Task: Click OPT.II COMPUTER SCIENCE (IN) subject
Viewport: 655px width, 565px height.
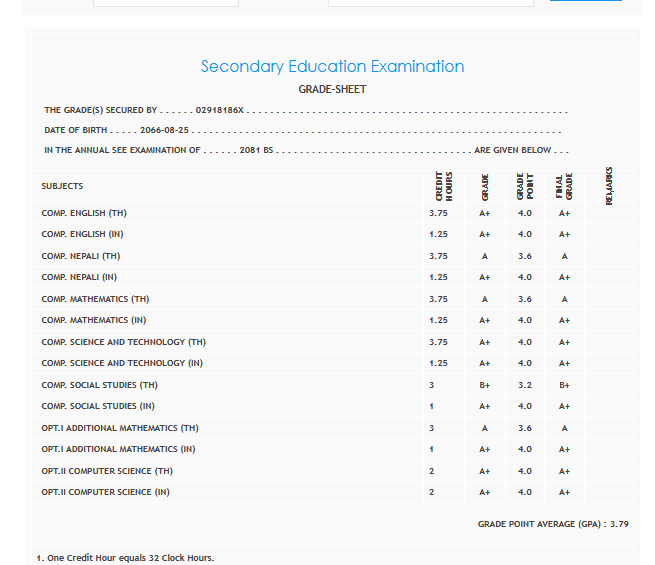Action: (x=105, y=492)
